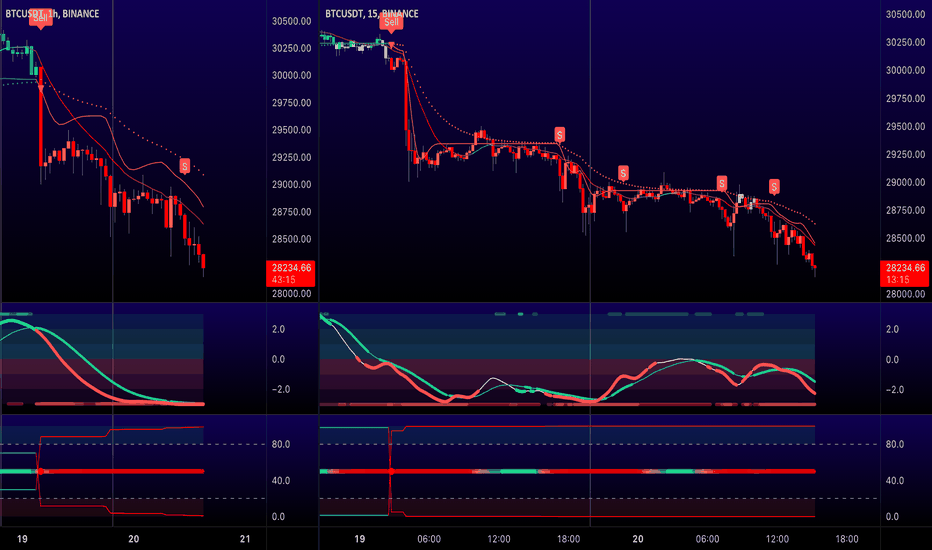932x550 pixels.
Task: Click oscillator 2.0 level on 15-minute chart
Action: click(892, 329)
